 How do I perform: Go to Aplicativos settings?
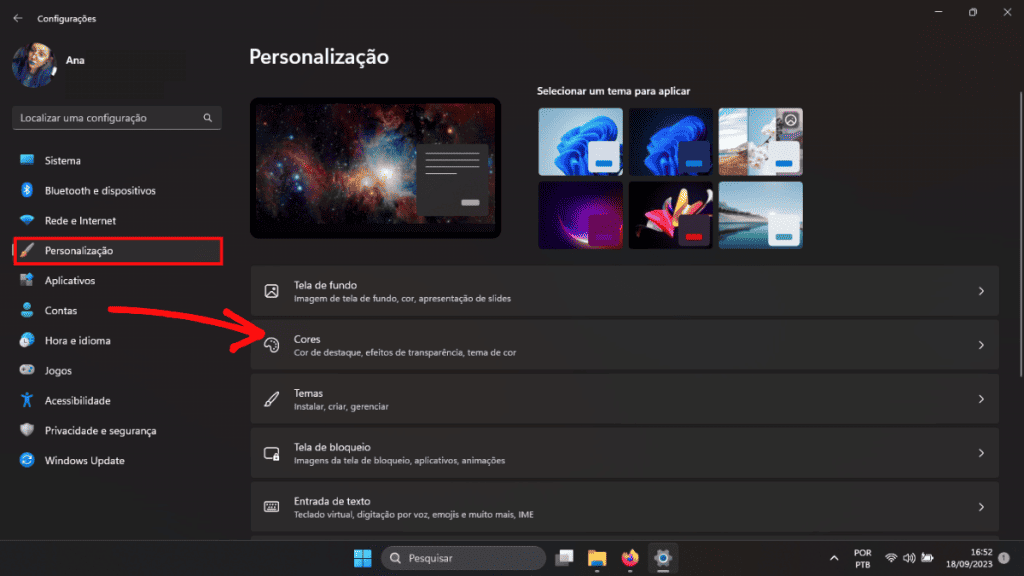118,280
